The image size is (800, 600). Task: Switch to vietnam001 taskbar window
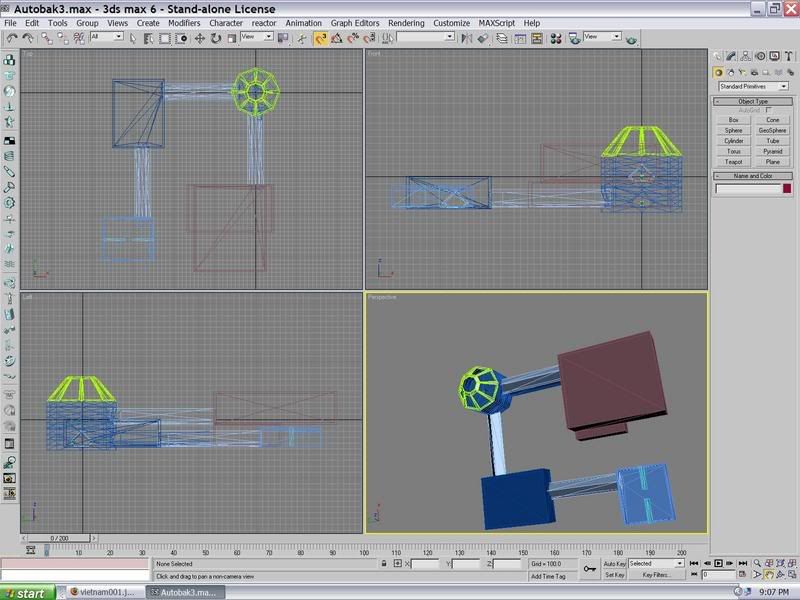coord(105,592)
